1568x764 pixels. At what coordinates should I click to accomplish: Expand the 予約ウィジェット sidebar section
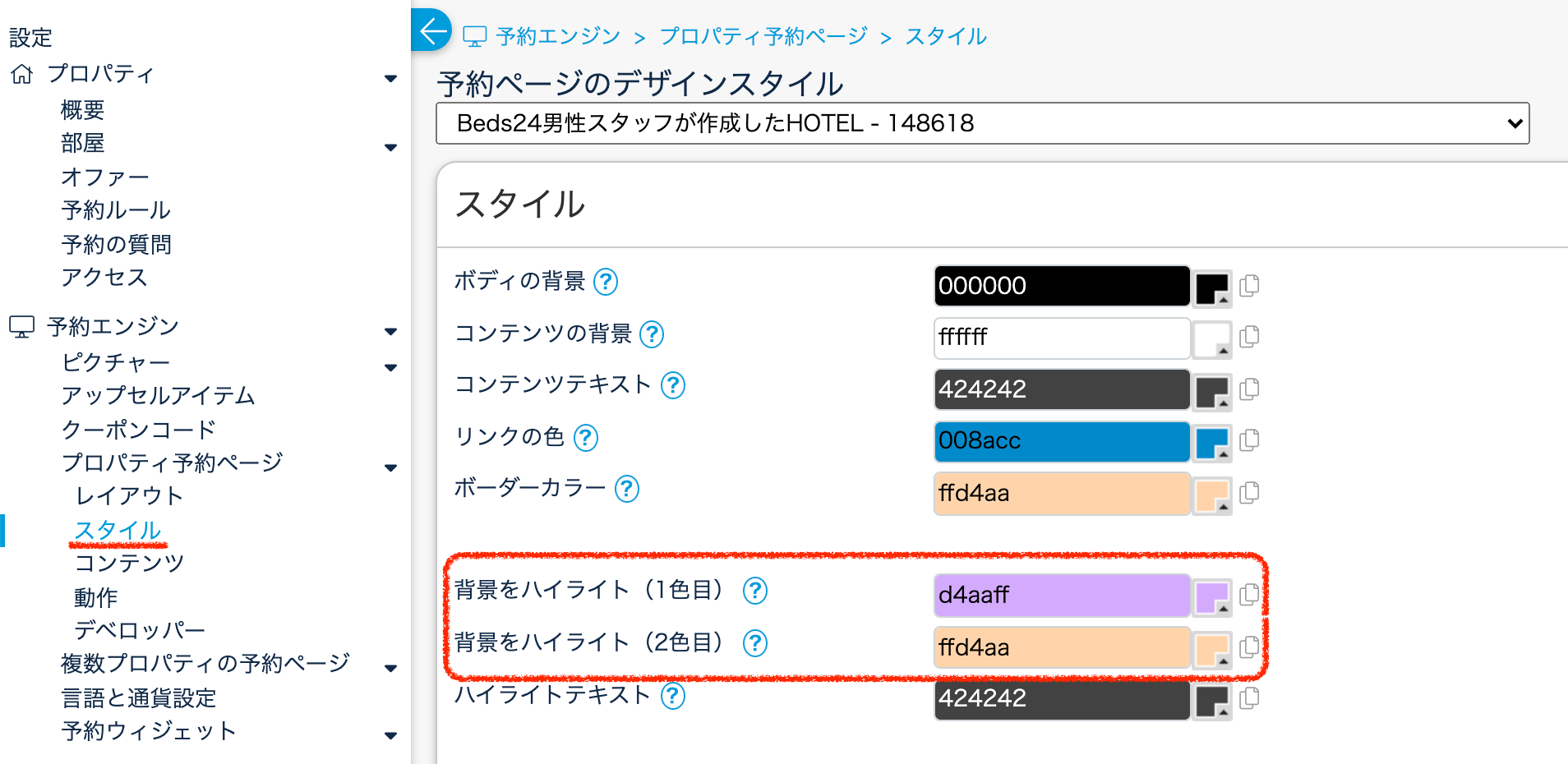tap(390, 735)
